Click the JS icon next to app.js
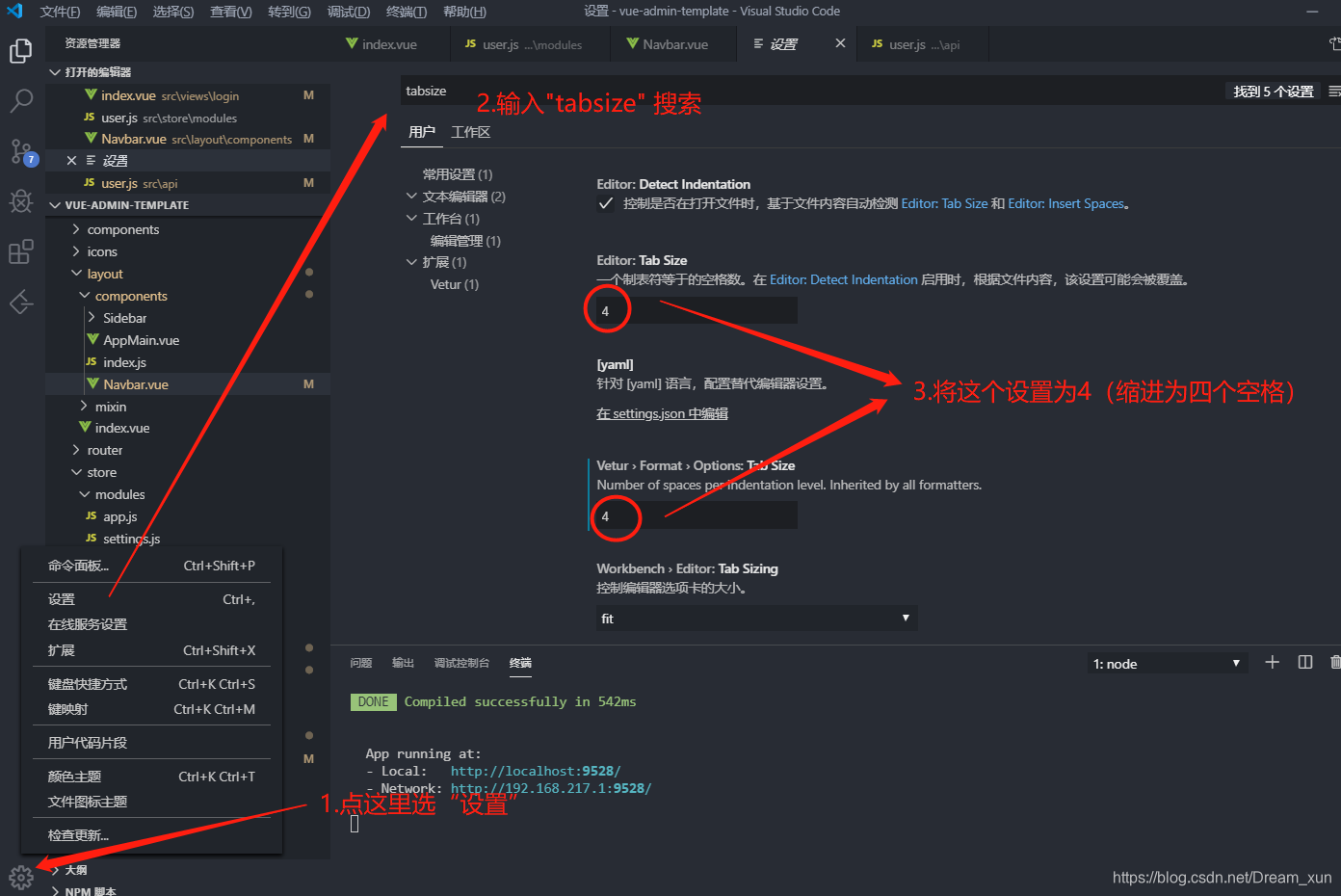1341x896 pixels. (x=92, y=516)
